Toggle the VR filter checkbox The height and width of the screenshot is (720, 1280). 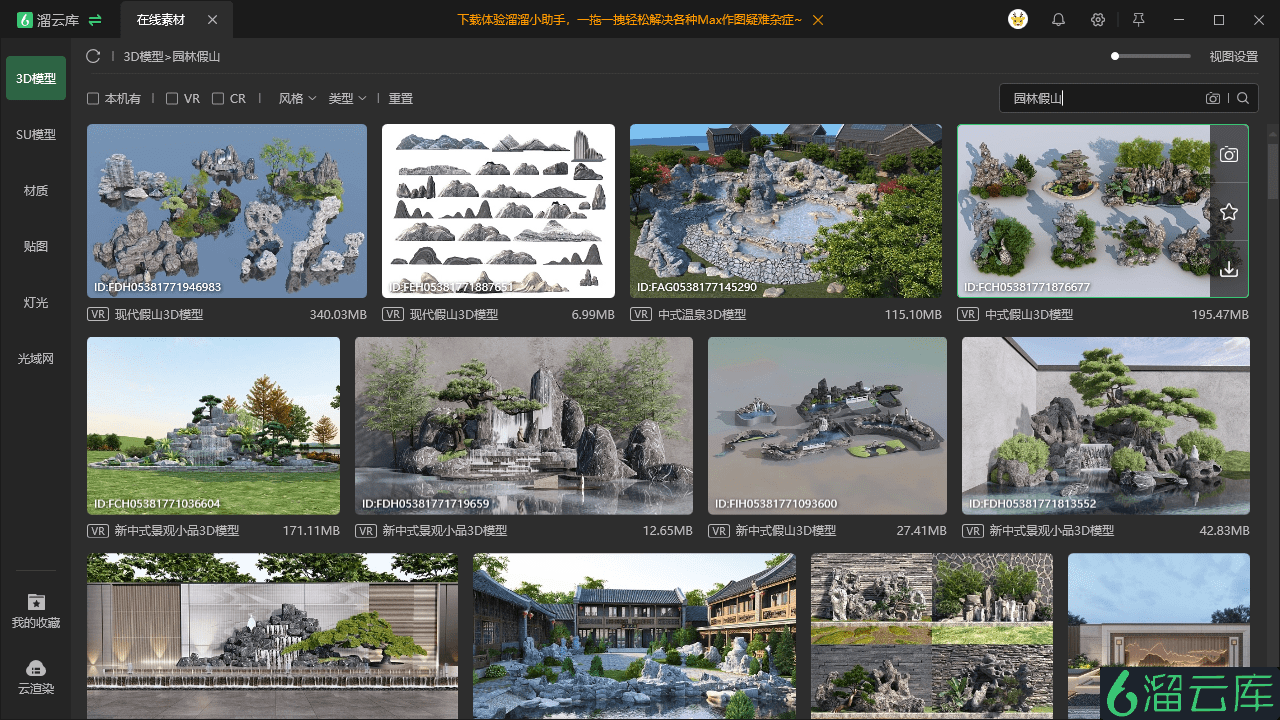pos(172,99)
